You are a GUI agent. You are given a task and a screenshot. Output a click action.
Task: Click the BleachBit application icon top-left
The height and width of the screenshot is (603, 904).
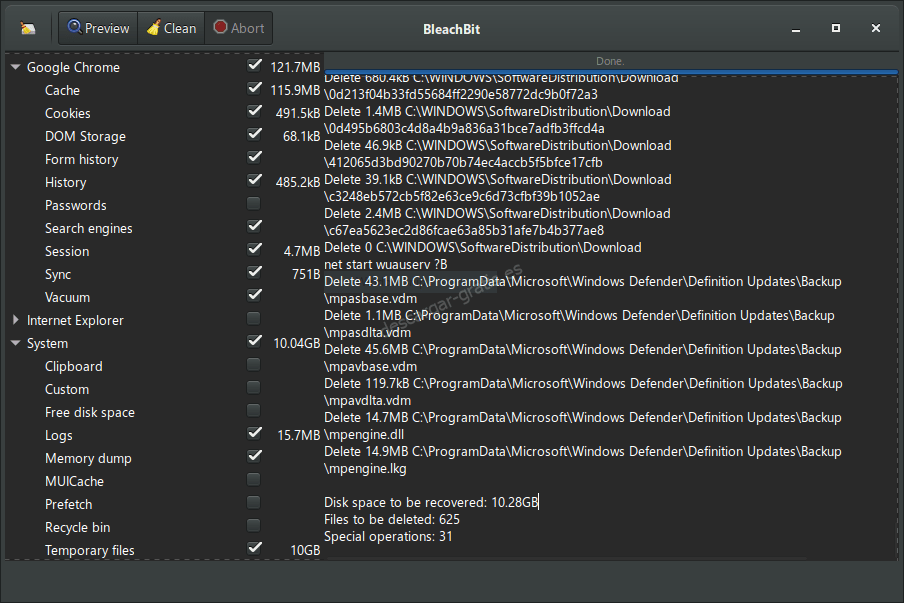[27, 28]
